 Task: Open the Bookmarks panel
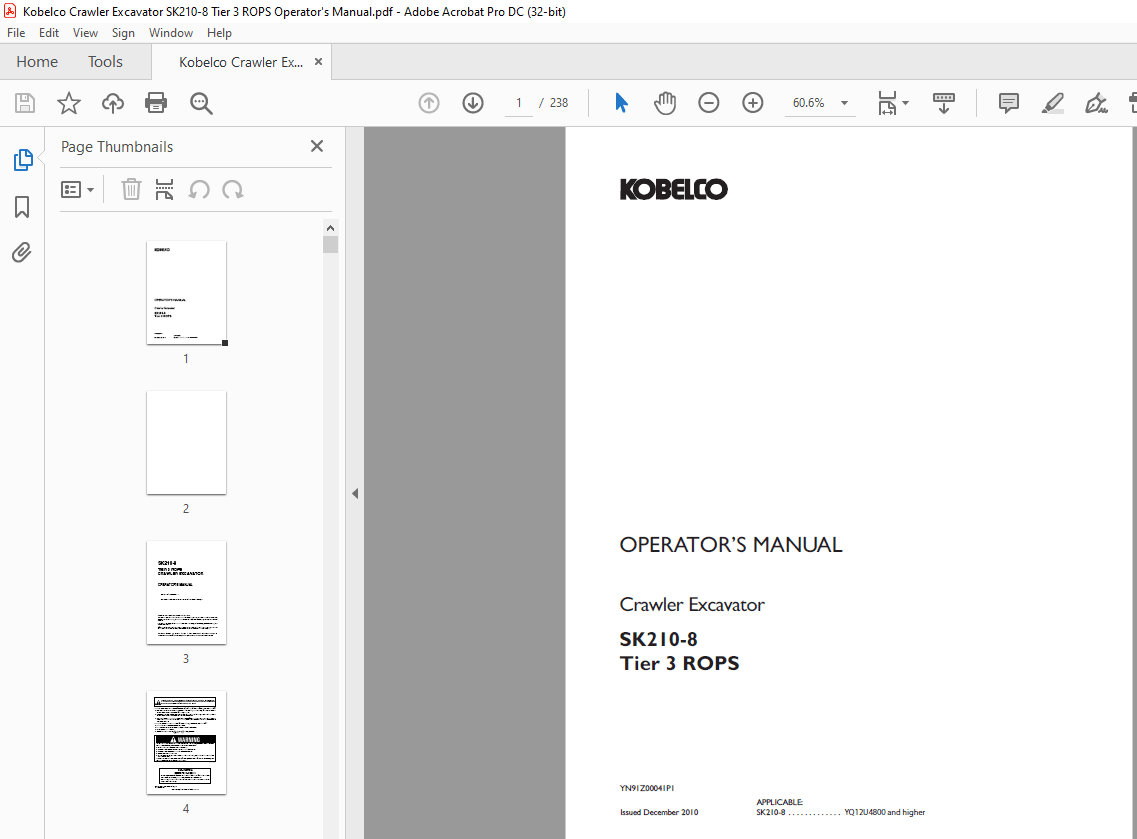point(22,206)
